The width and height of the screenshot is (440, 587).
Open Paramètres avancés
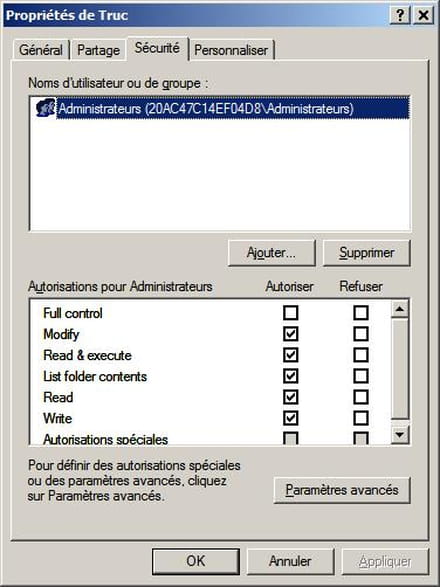(342, 490)
